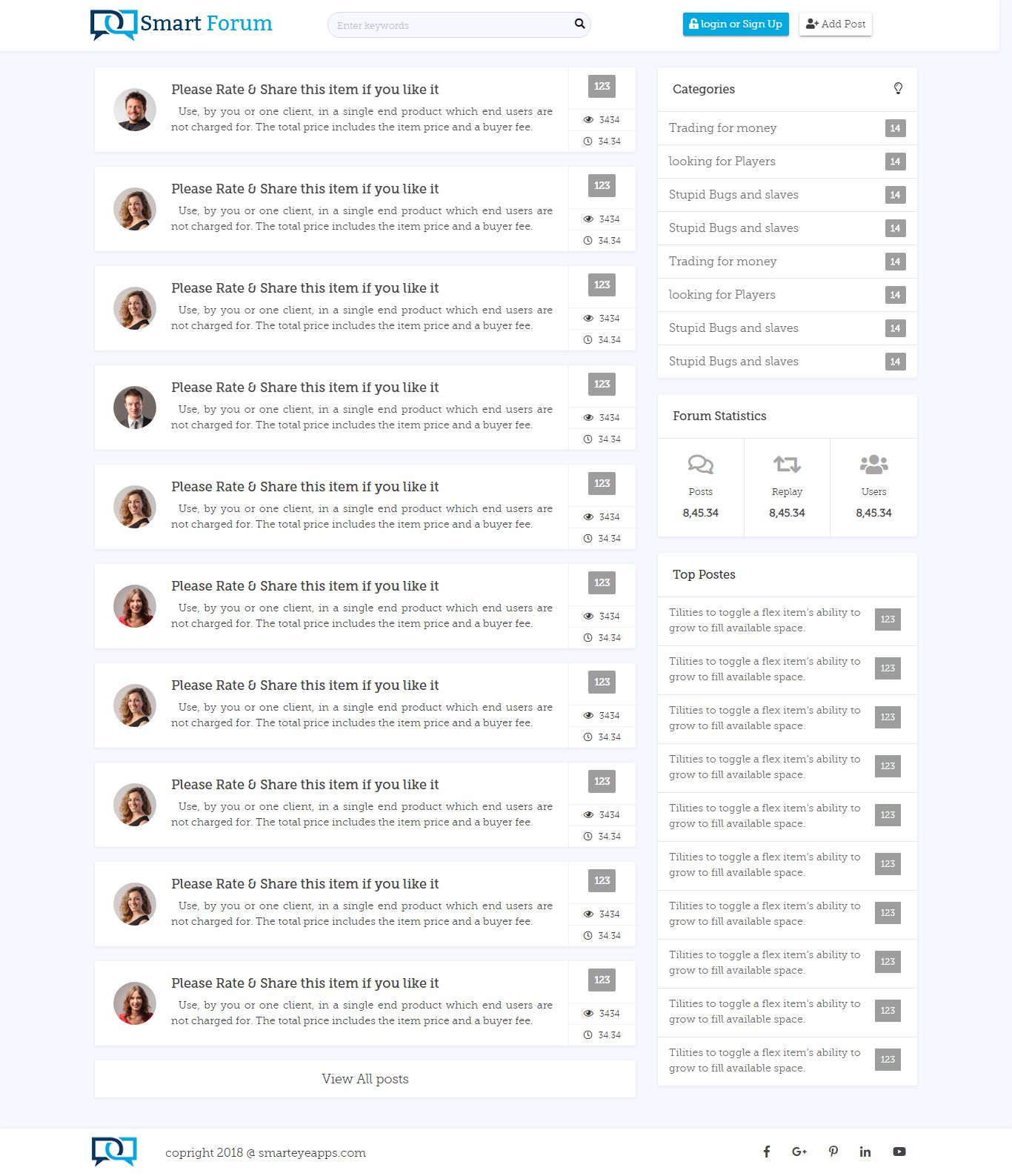1012x1176 pixels.
Task: Open the Pinterest footer icon
Action: pos(833,1152)
